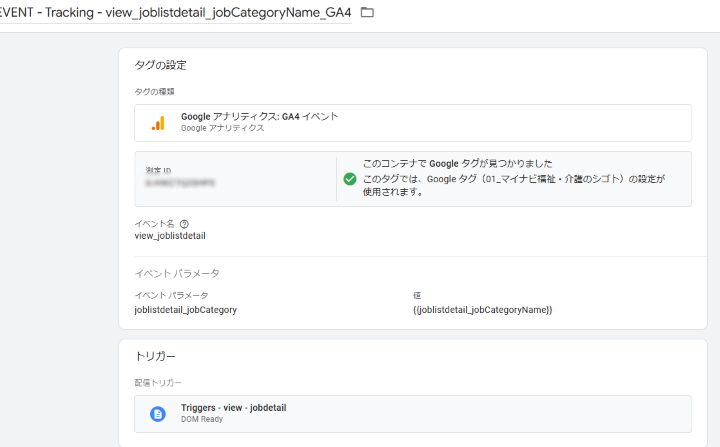Open the Triggers - view - jobdetail trigger
The image size is (720, 447).
pos(413,413)
